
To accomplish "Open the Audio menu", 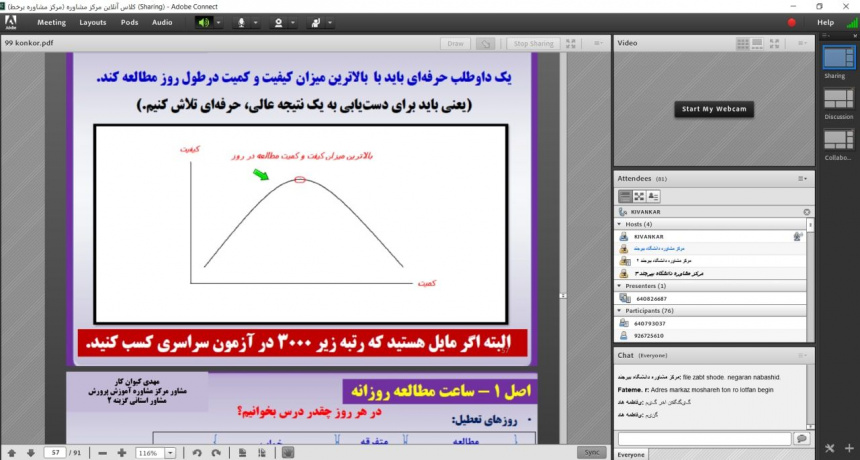I will pyautogui.click(x=162, y=22).
